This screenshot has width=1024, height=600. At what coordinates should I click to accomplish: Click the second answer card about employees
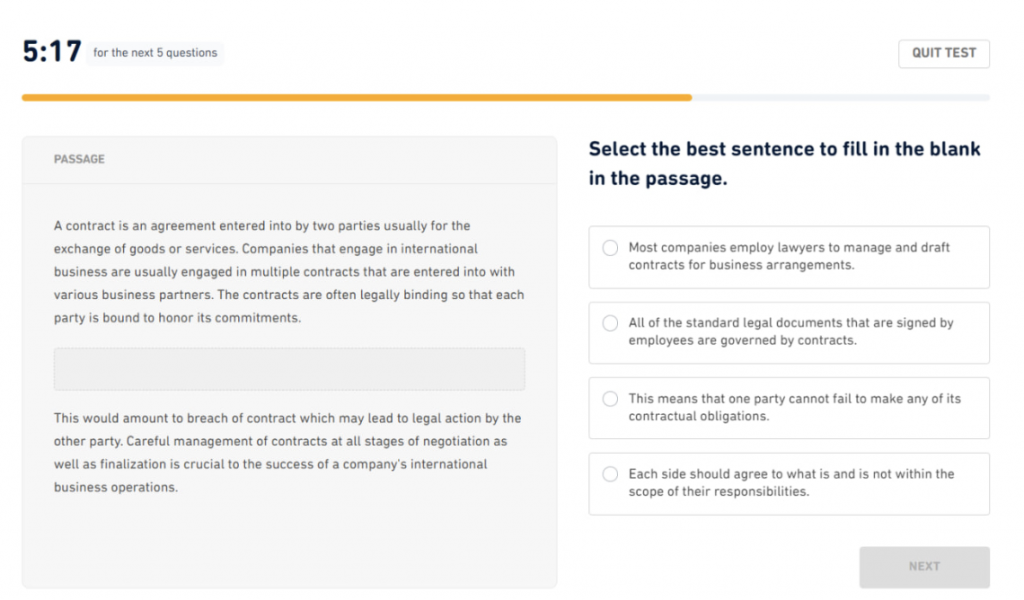(x=789, y=333)
